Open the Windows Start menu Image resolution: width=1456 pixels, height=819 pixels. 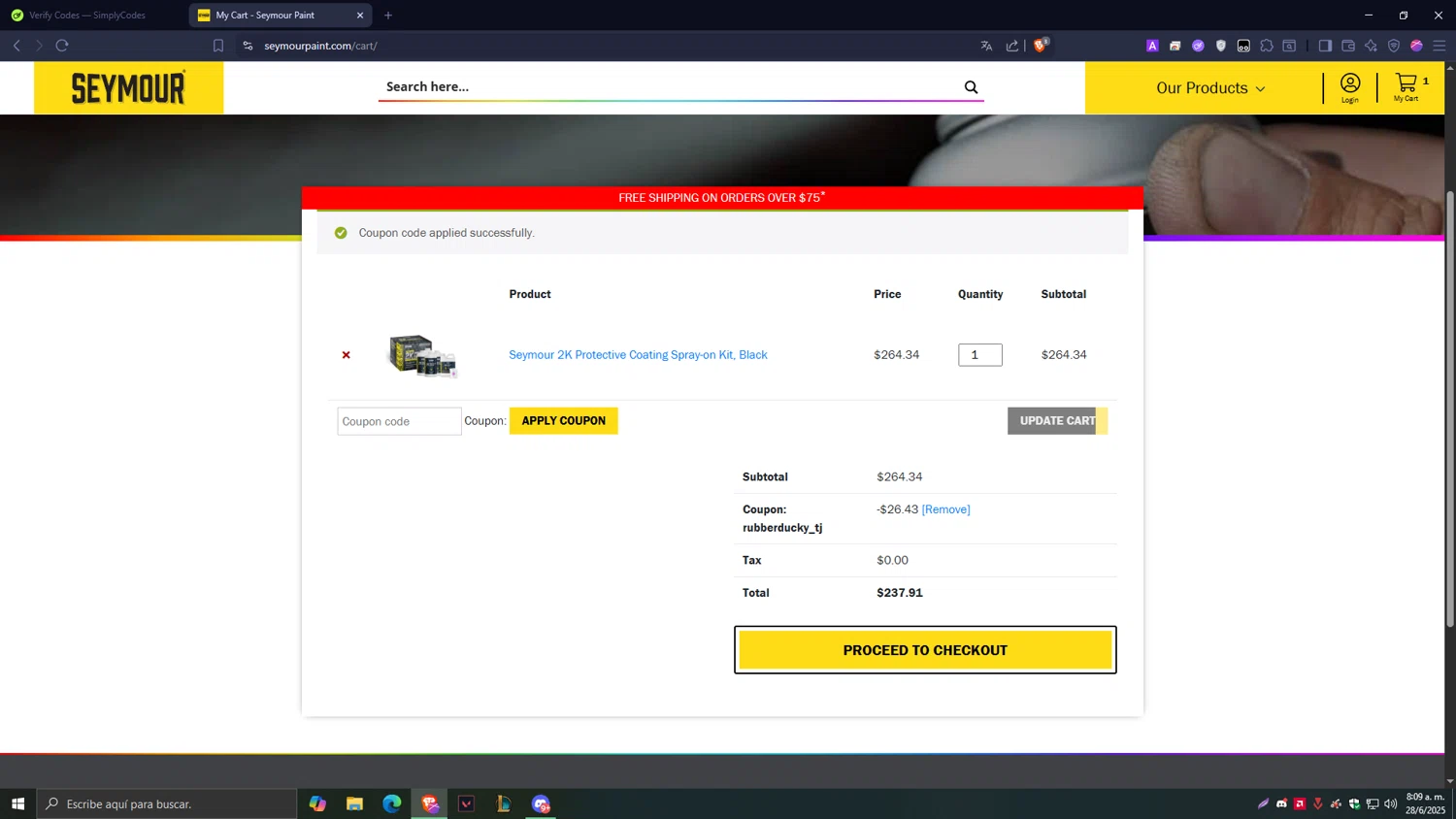(17, 803)
